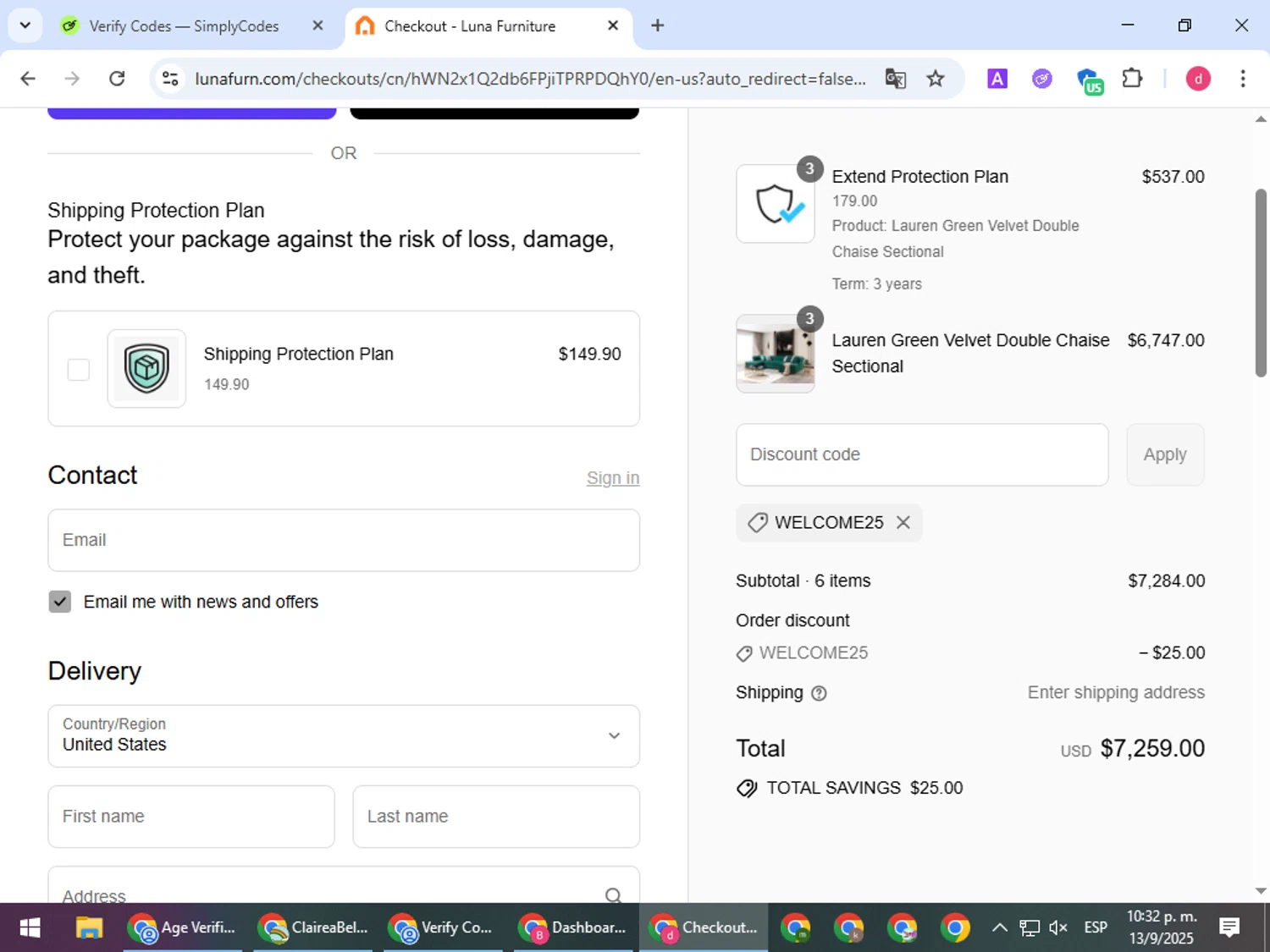Viewport: 1270px width, 952px height.
Task: Tick the Shipping Protection Plan checkbox
Action: (79, 369)
